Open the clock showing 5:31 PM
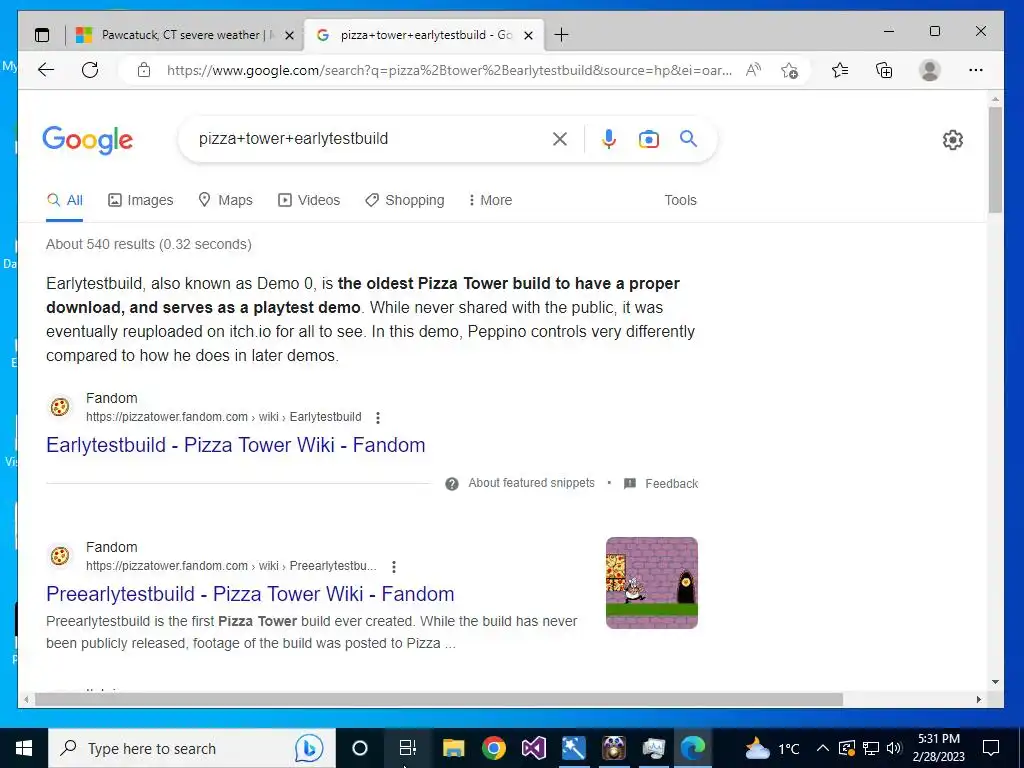Screen dimensions: 1024x768 tap(939, 748)
